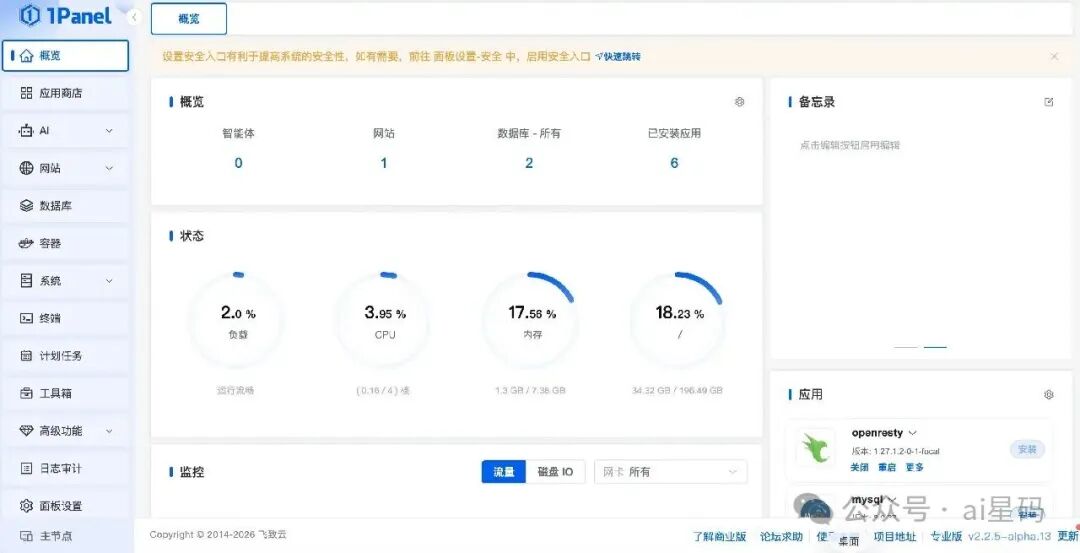Open the 项目地址 footer link

click(895, 536)
